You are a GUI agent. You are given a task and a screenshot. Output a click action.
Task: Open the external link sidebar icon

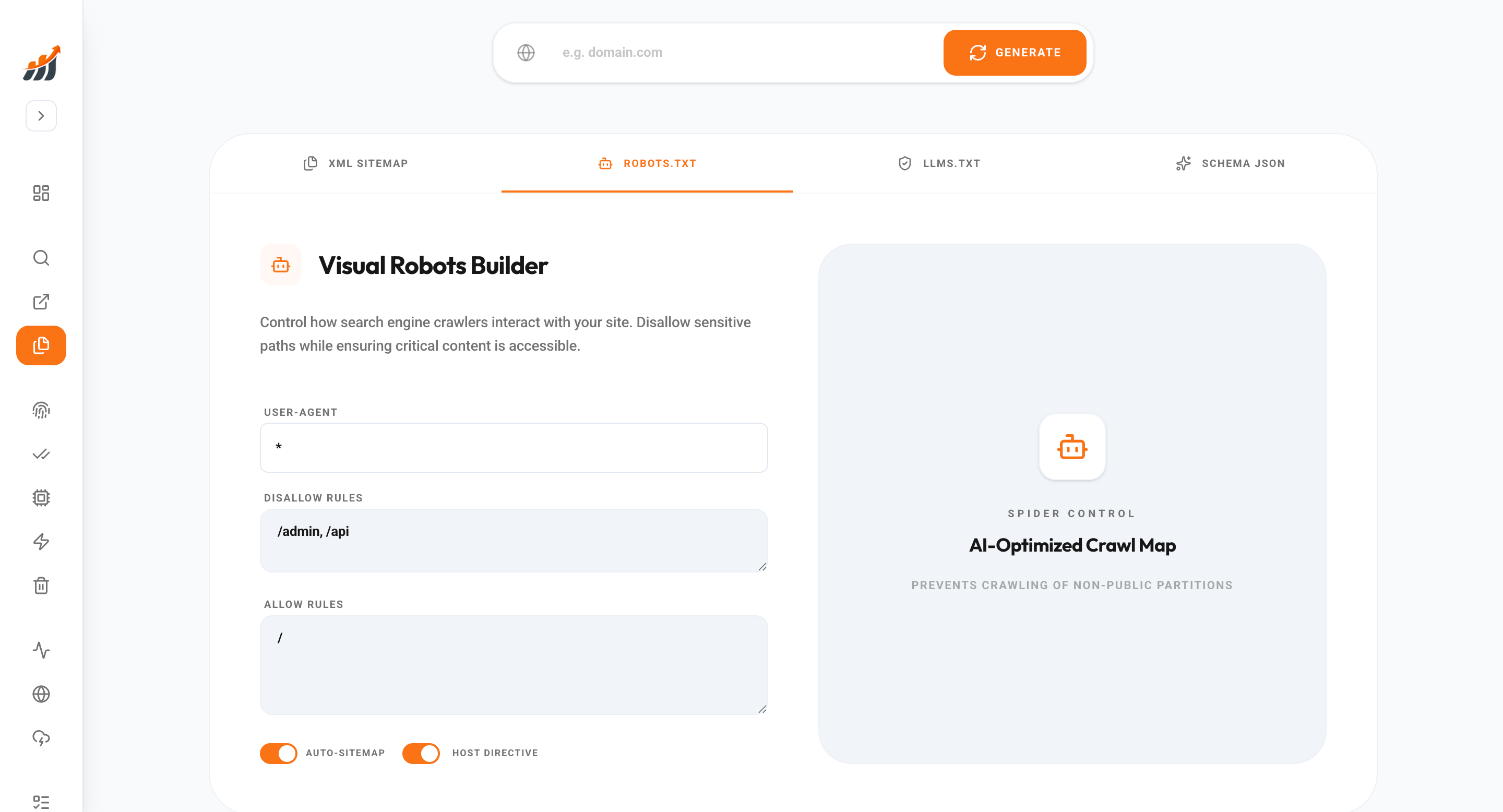tap(41, 302)
